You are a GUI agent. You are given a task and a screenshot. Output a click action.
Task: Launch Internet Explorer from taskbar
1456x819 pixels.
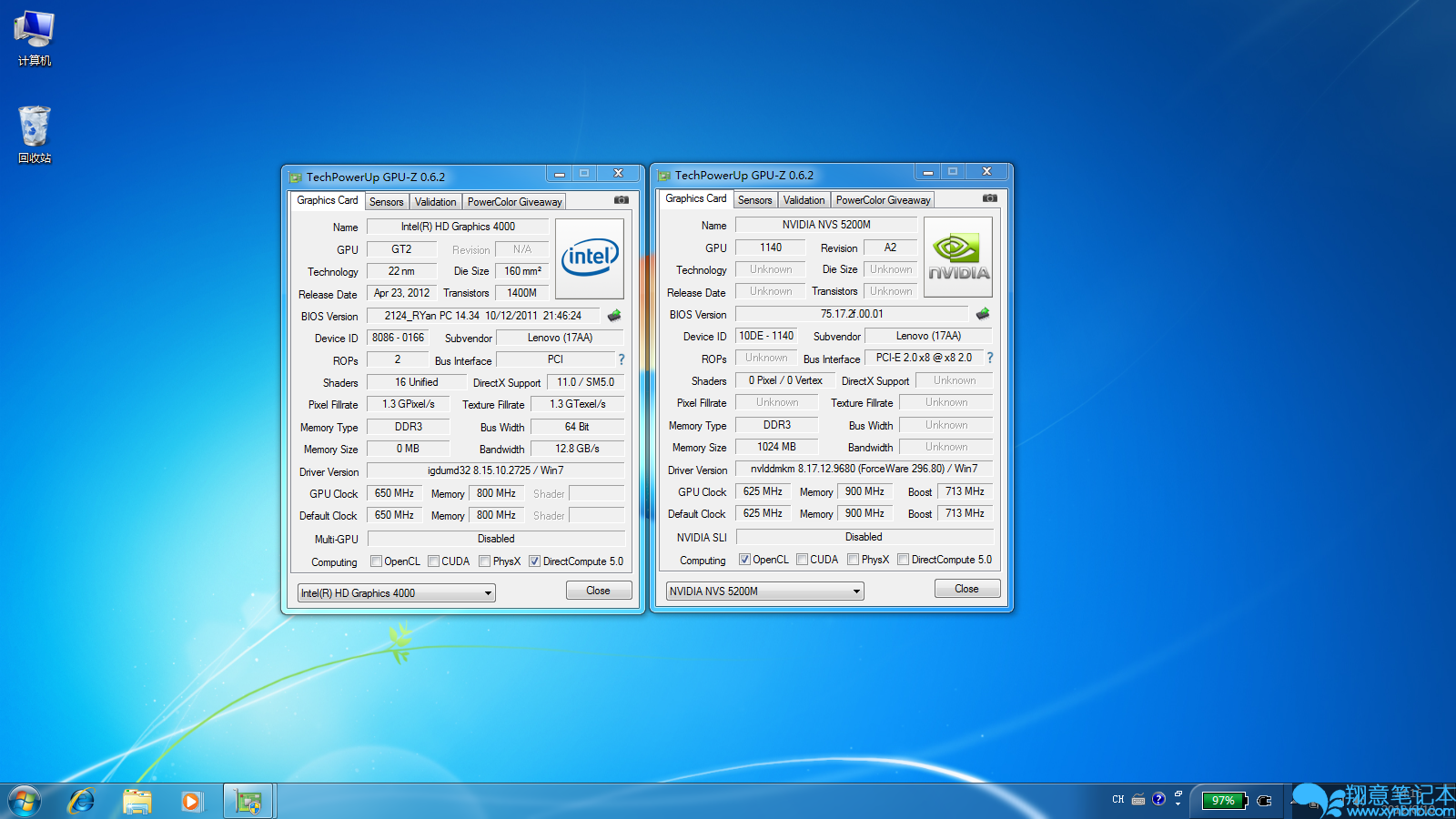[x=82, y=802]
